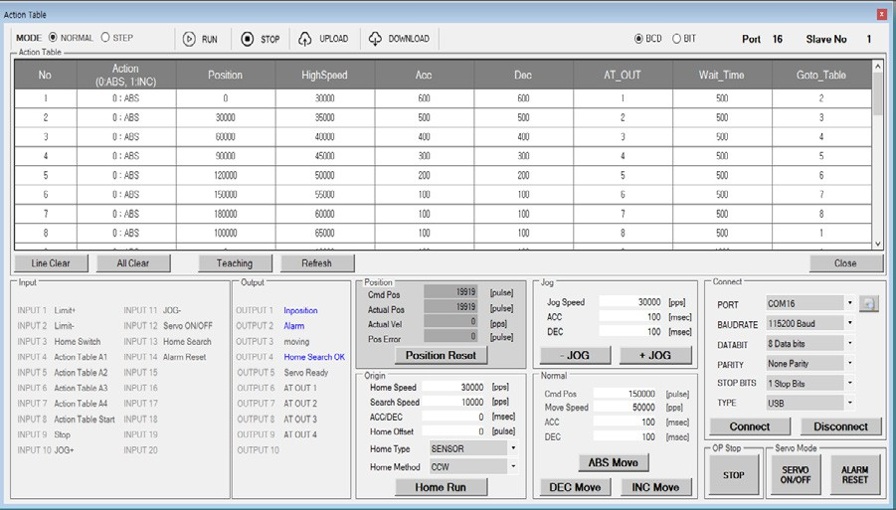
Task: Click the STOP icon in toolbar
Action: [x=247, y=39]
